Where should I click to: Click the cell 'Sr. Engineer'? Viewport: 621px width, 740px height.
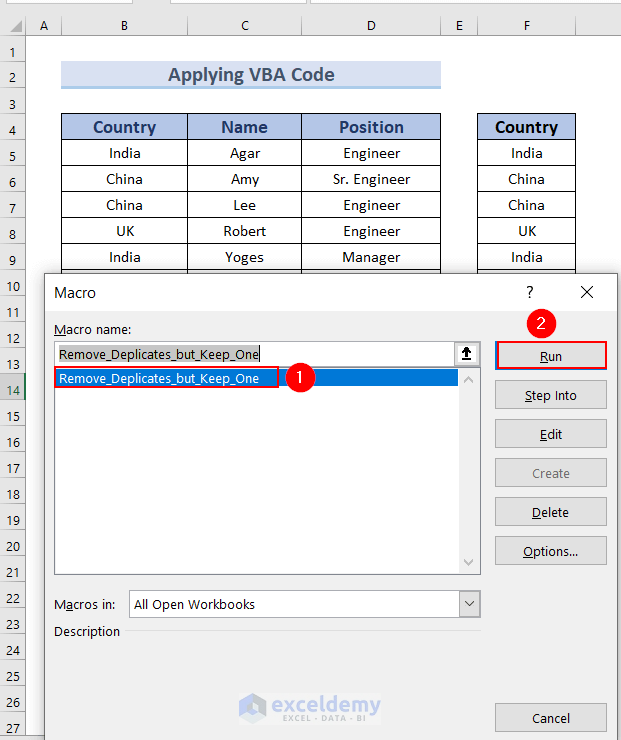coord(371,179)
